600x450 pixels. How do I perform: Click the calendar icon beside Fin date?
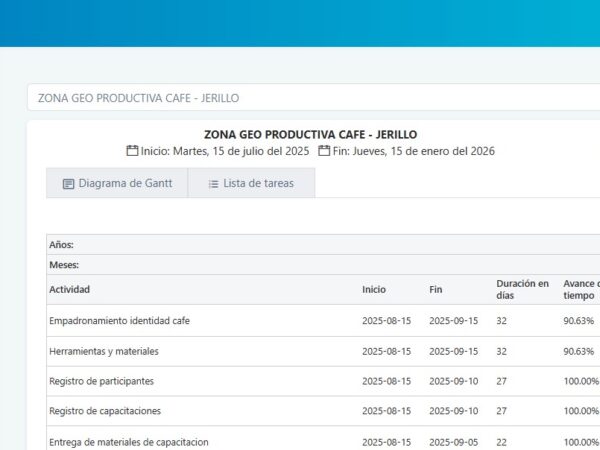point(324,151)
